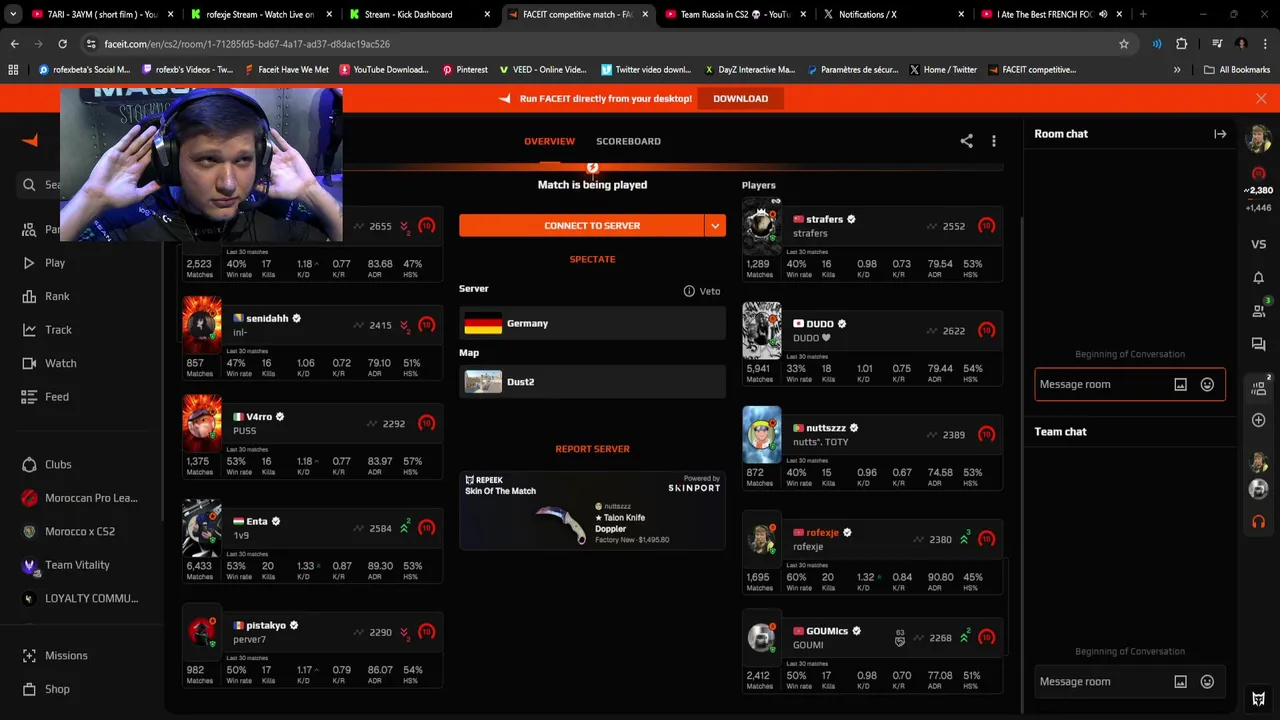Open DUDO player avatar
1280x720 pixels.
(761, 330)
